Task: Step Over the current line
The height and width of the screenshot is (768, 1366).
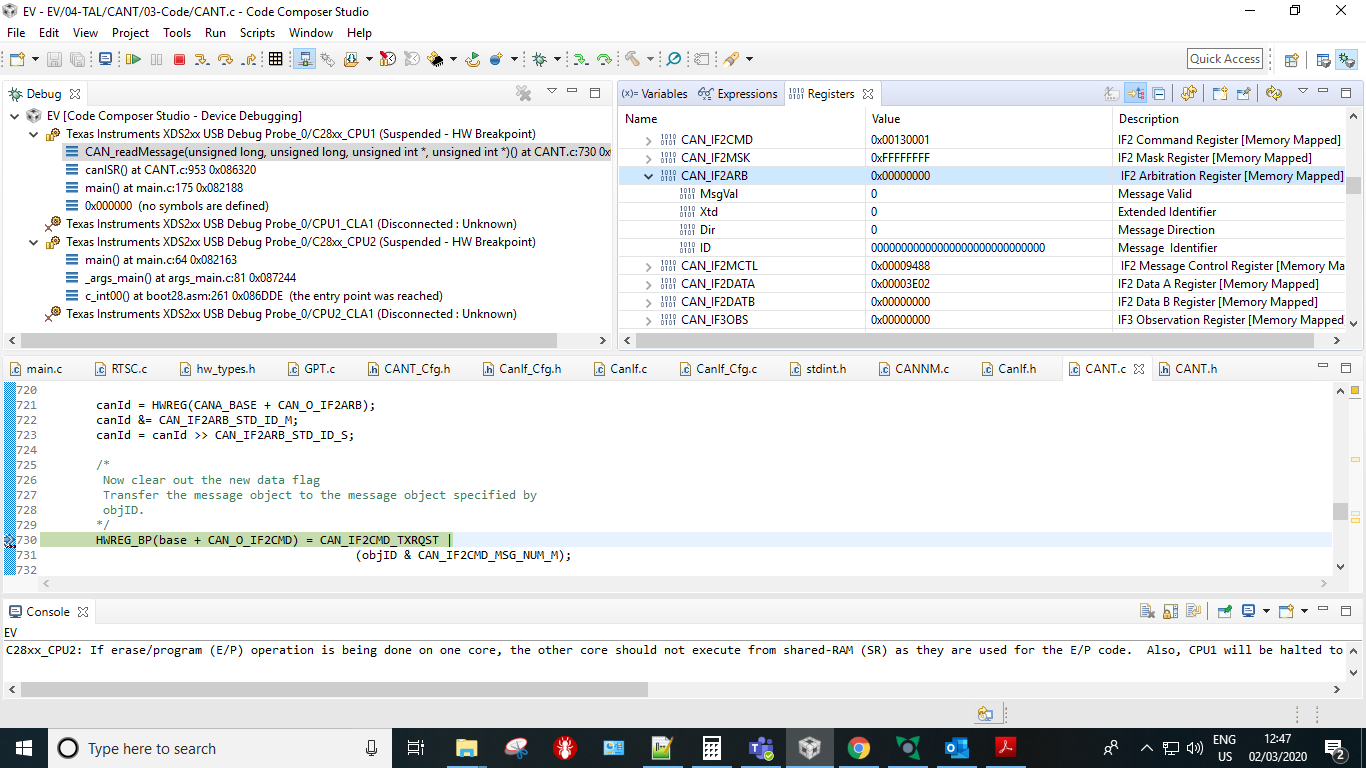Action: (x=226, y=59)
